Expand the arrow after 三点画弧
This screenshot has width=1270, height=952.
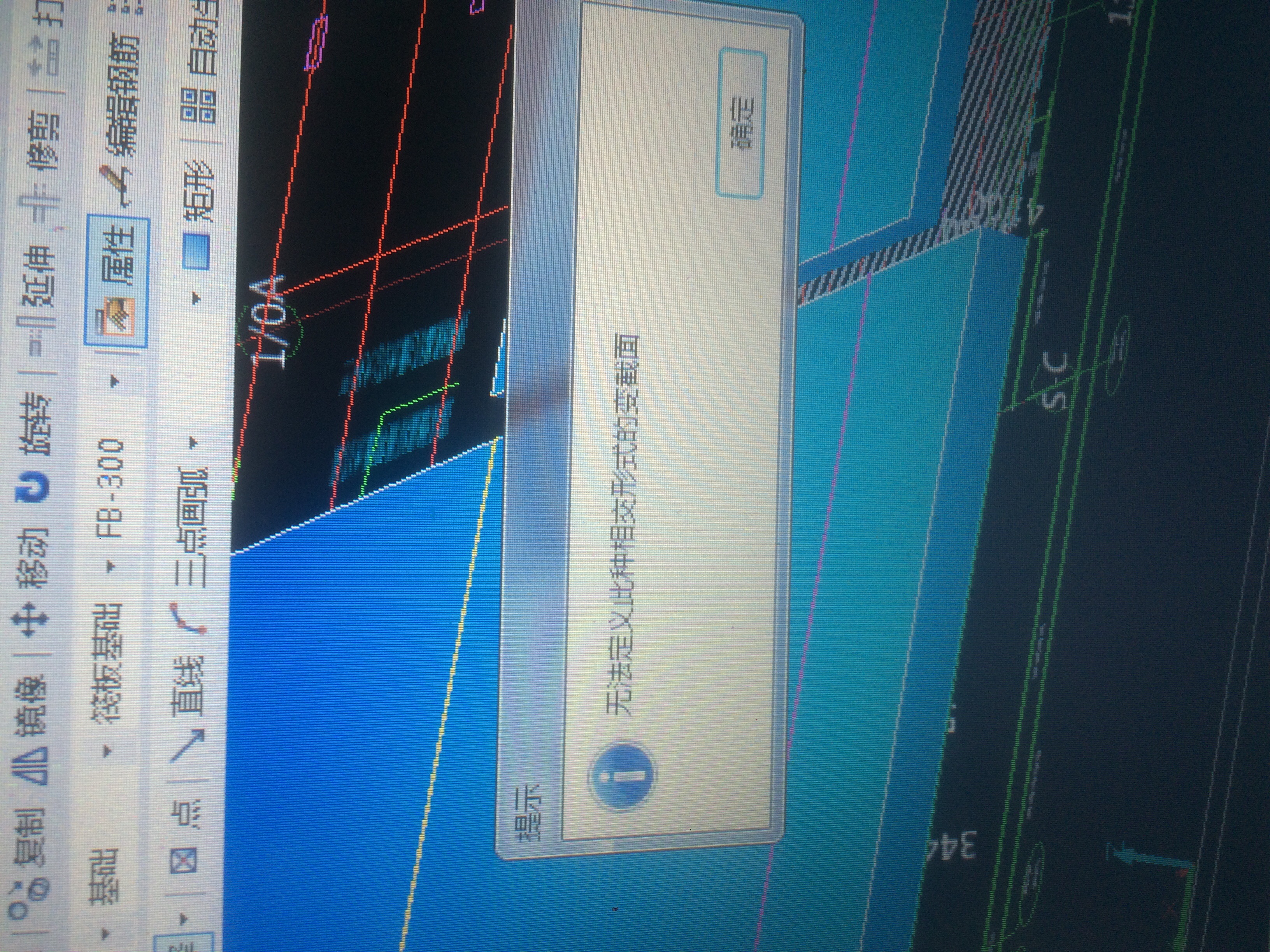click(x=193, y=443)
